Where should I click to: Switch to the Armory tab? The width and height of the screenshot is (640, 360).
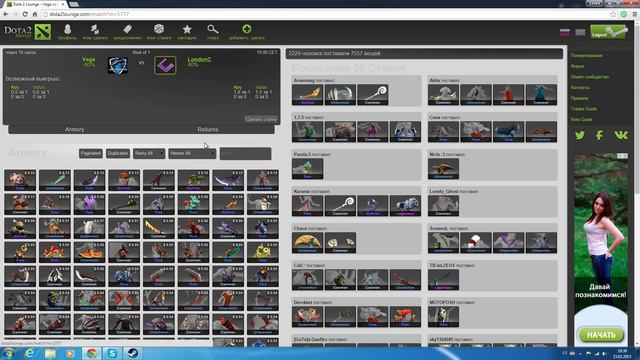tap(75, 129)
